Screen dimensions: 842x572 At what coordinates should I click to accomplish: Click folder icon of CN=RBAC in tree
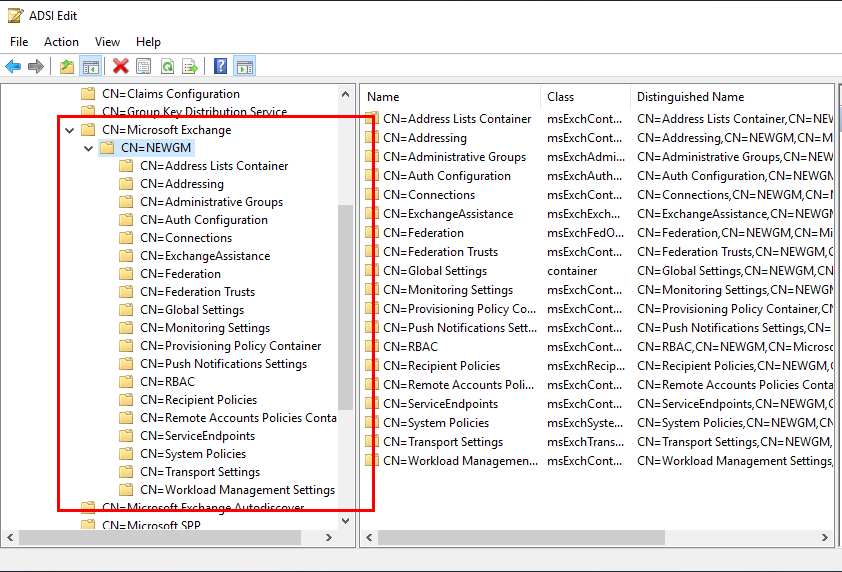click(126, 382)
